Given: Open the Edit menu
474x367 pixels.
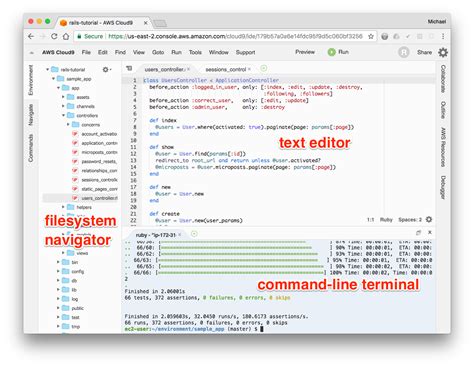Looking at the screenshot, I should pos(103,52).
